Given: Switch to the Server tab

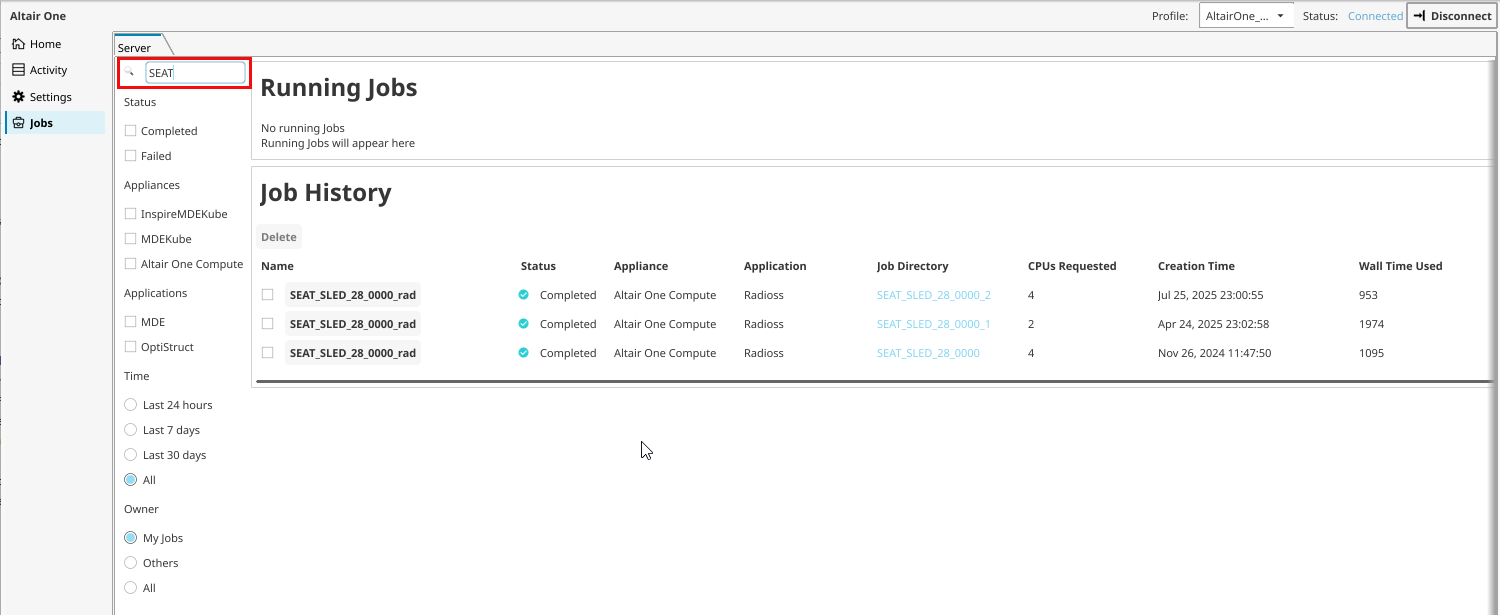Looking at the screenshot, I should pyautogui.click(x=135, y=47).
